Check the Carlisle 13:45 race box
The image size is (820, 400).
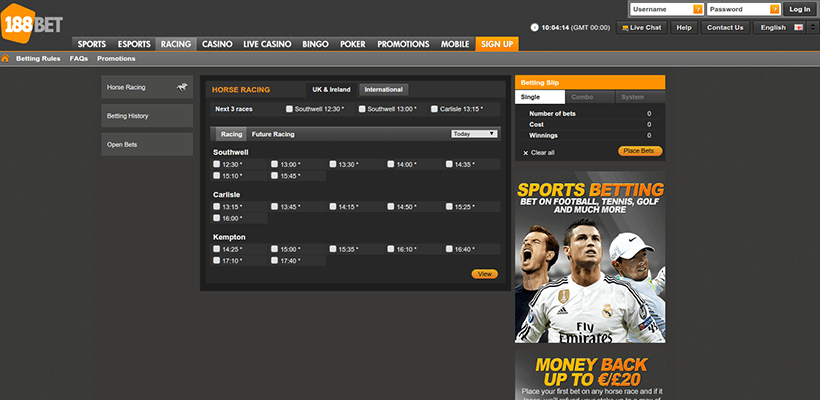pyautogui.click(x=275, y=207)
